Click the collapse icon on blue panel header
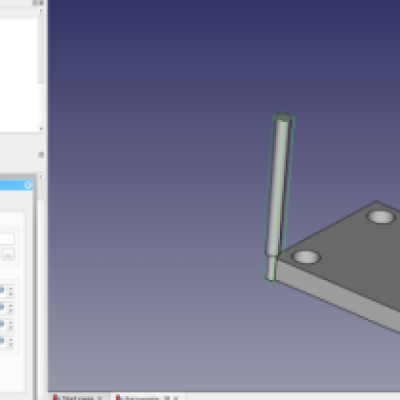Viewport: 400px width, 400px height. (28, 185)
